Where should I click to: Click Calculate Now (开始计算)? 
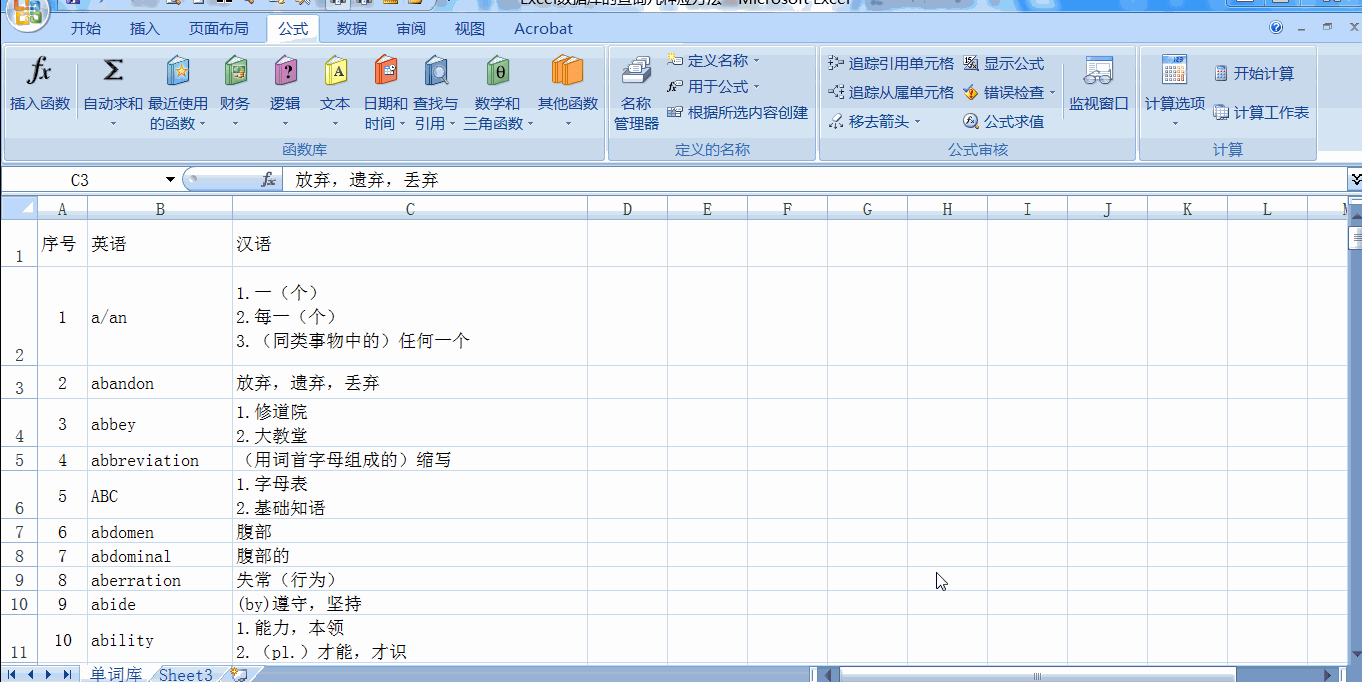pos(1254,74)
